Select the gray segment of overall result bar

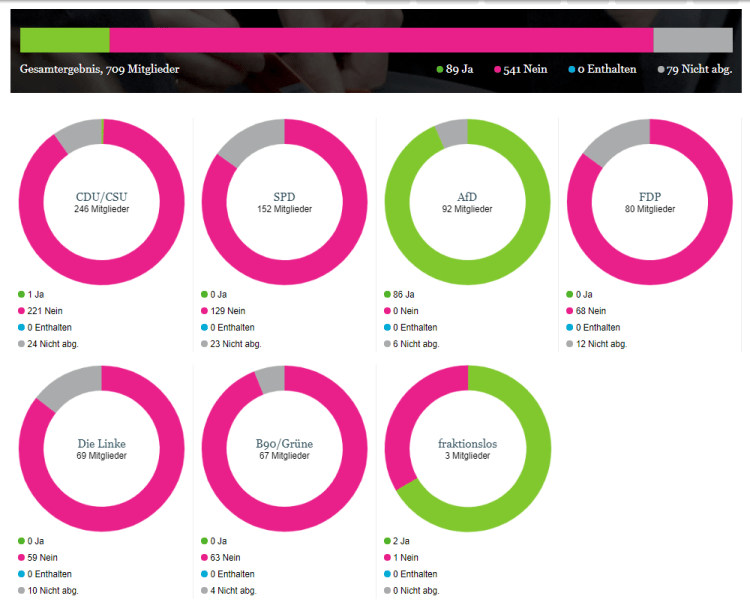(692, 40)
